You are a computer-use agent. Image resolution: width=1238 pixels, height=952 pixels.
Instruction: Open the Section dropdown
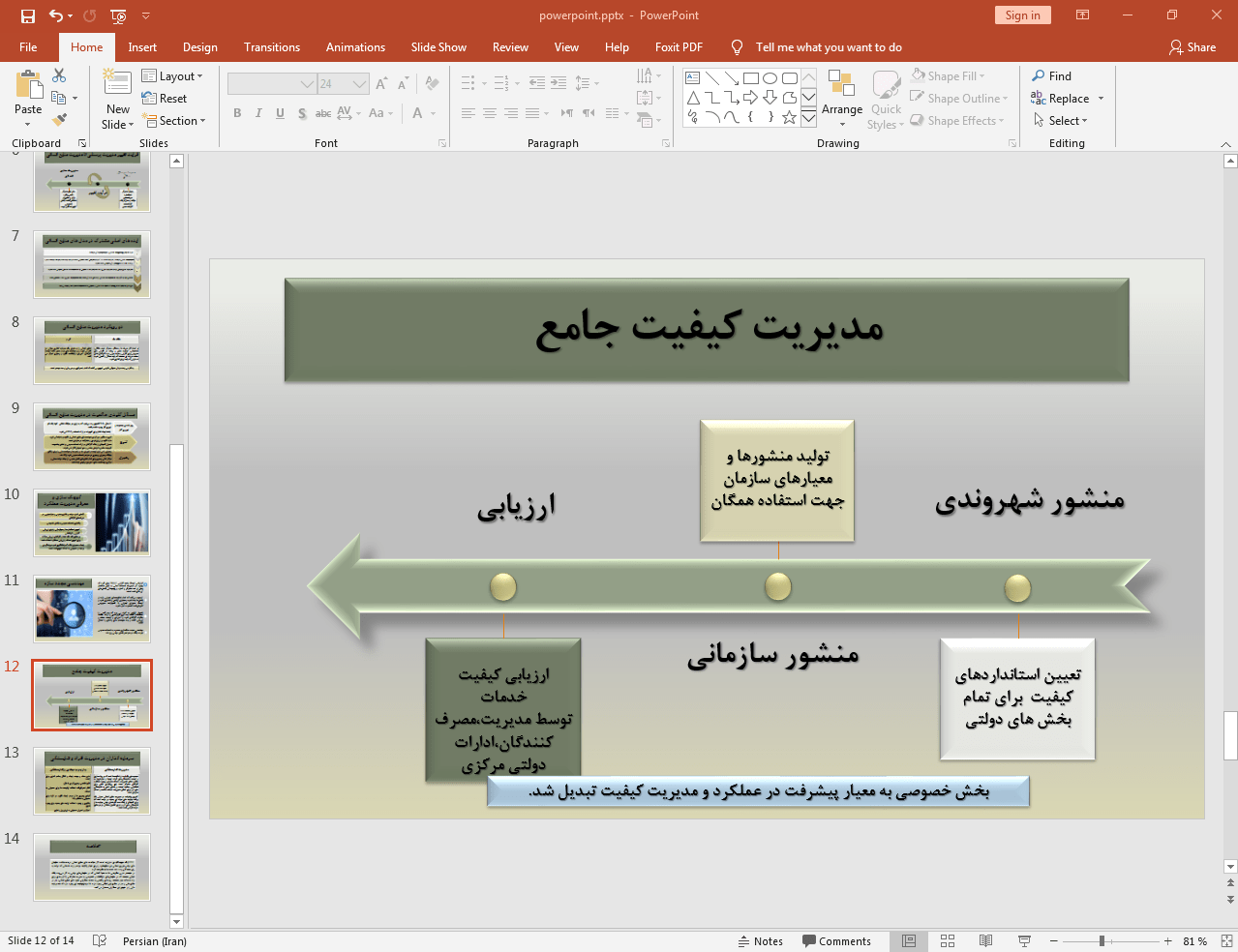click(x=174, y=121)
